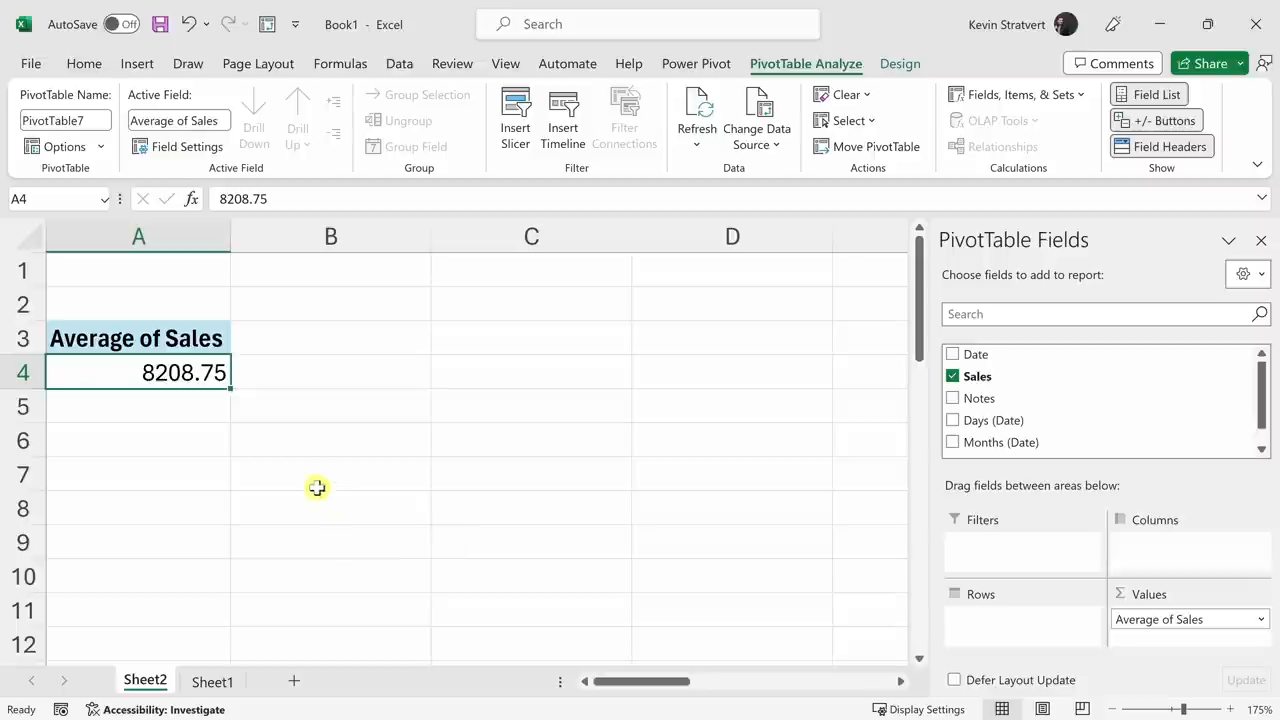Click the Active Field input box

coord(179,121)
